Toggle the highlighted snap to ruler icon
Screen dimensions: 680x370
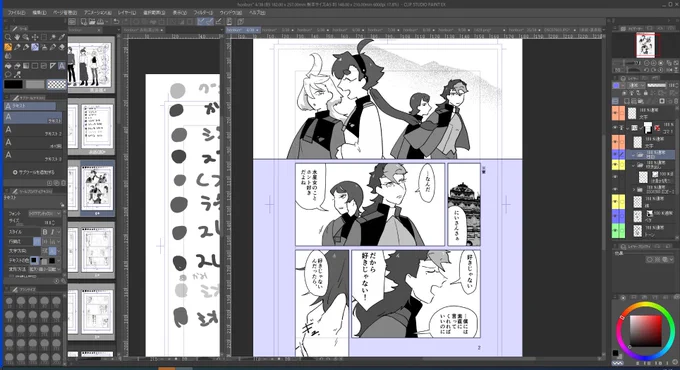tap(201, 21)
